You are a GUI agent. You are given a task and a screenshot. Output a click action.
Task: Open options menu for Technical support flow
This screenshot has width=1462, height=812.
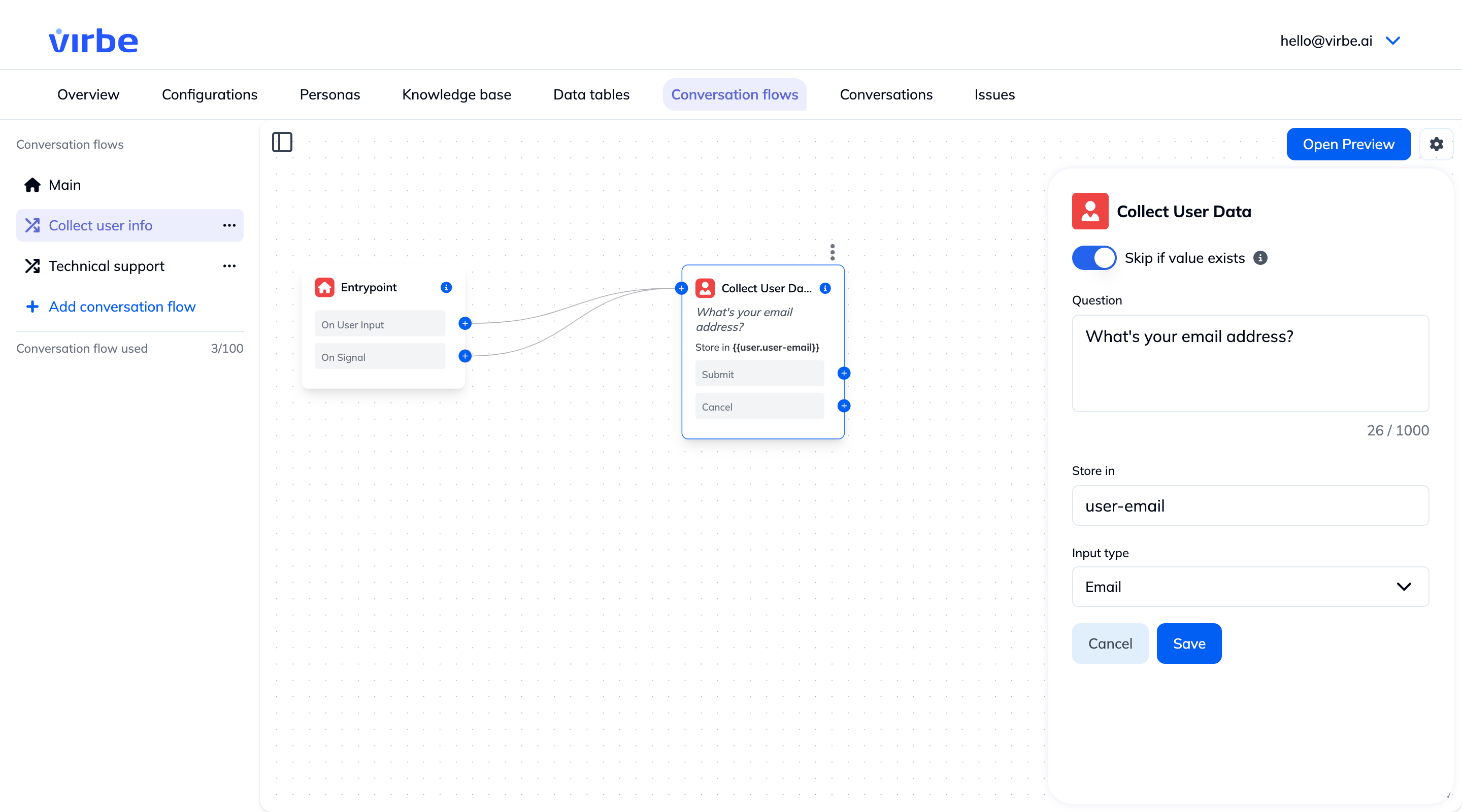(229, 266)
